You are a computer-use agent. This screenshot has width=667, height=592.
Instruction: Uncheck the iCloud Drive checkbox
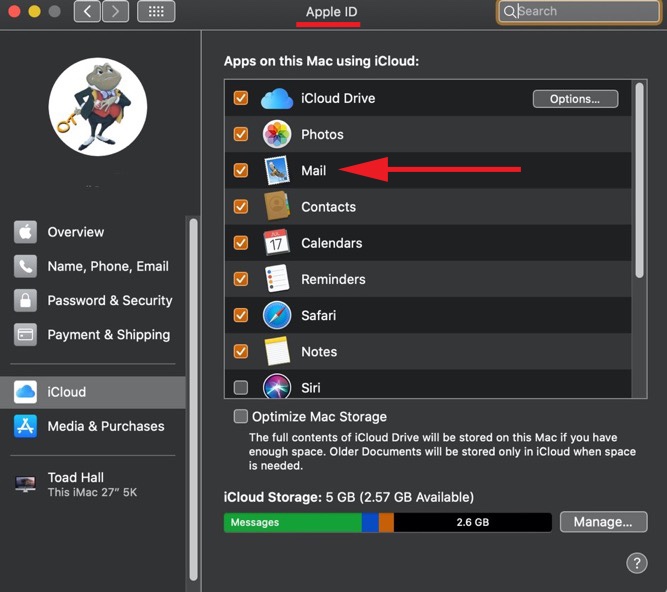241,98
